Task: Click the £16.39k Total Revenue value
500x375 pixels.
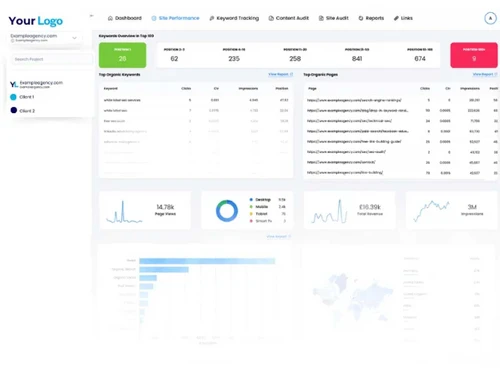Action: coord(370,207)
